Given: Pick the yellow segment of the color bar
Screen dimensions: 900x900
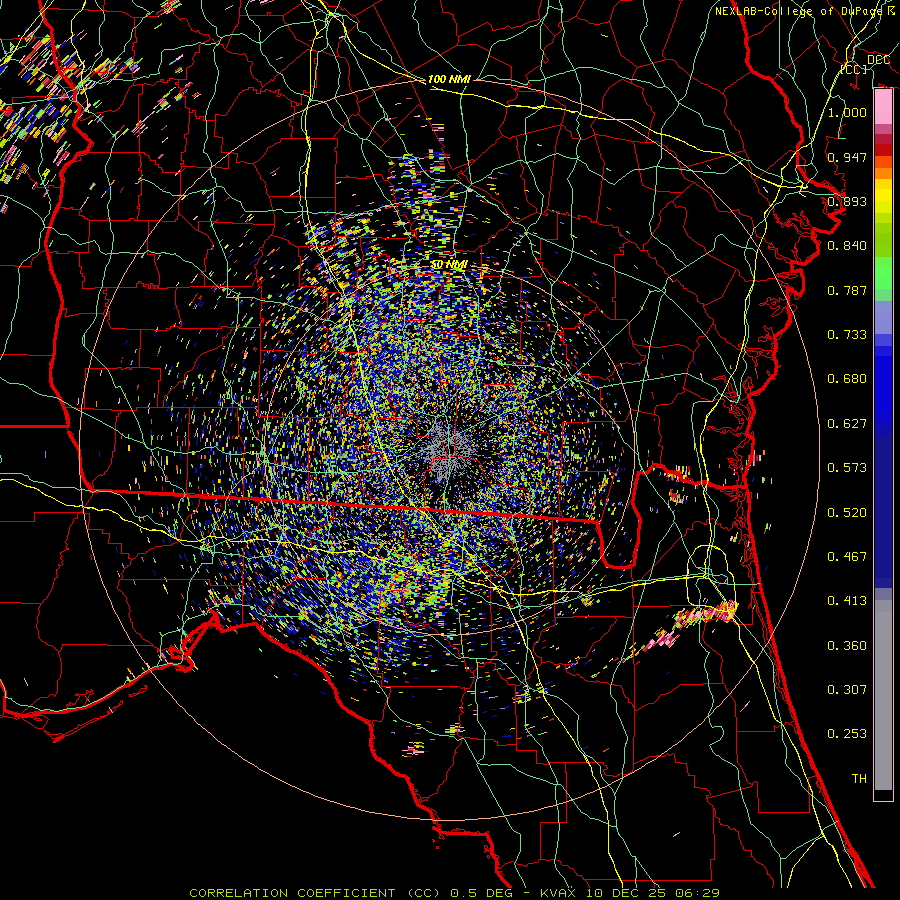Looking at the screenshot, I should [x=883, y=196].
